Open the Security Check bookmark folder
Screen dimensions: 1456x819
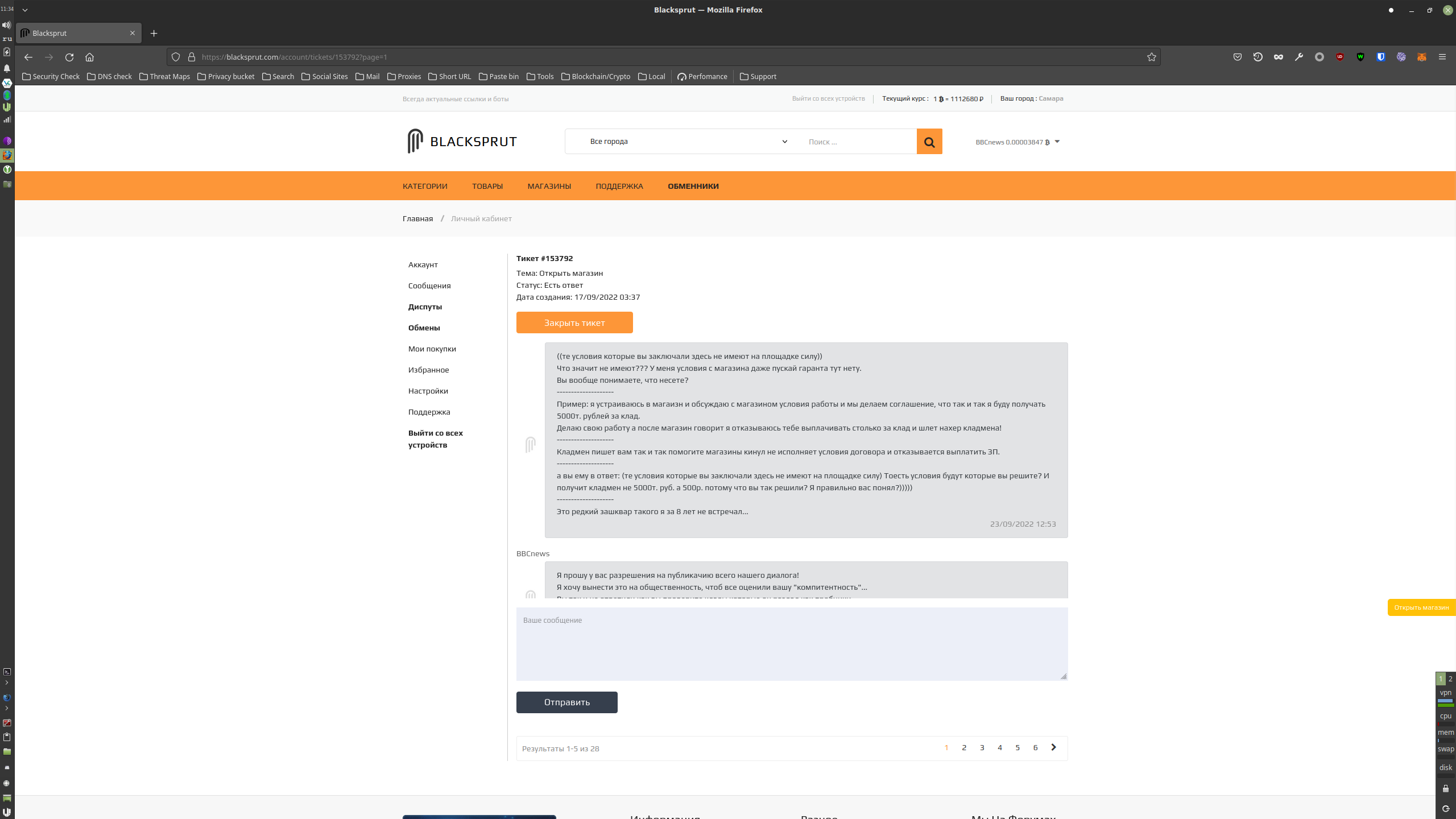coord(51,76)
